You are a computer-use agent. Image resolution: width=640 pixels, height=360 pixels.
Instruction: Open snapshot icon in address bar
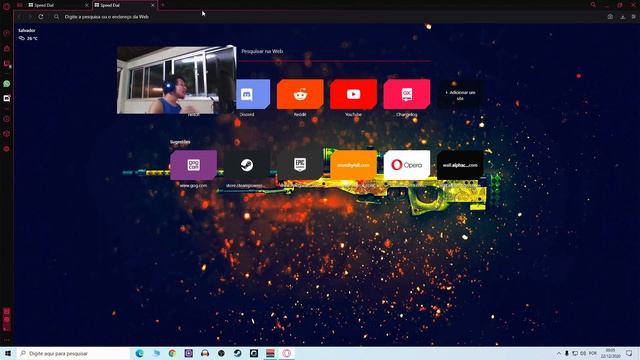click(610, 17)
